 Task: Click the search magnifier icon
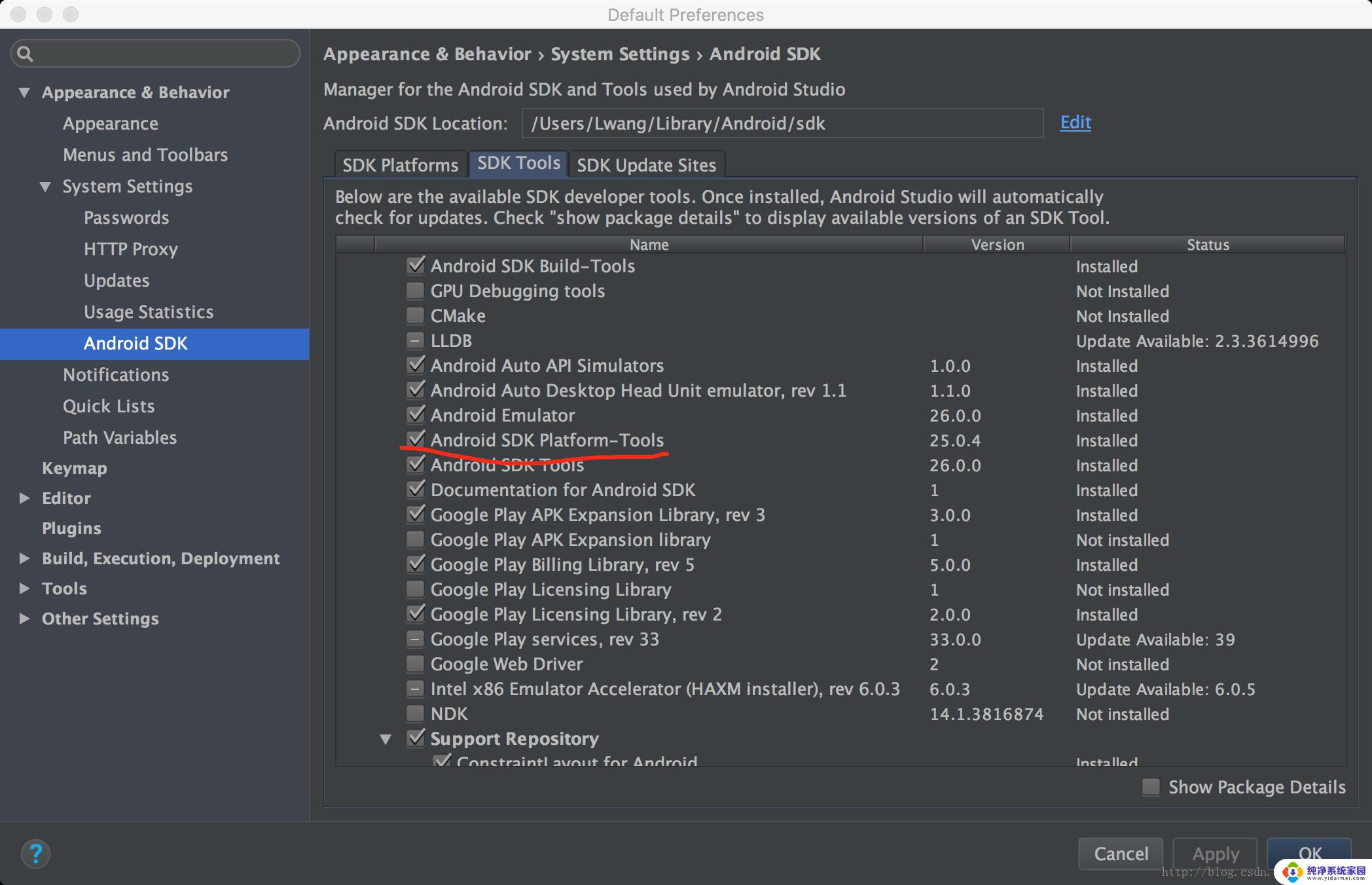tap(25, 54)
